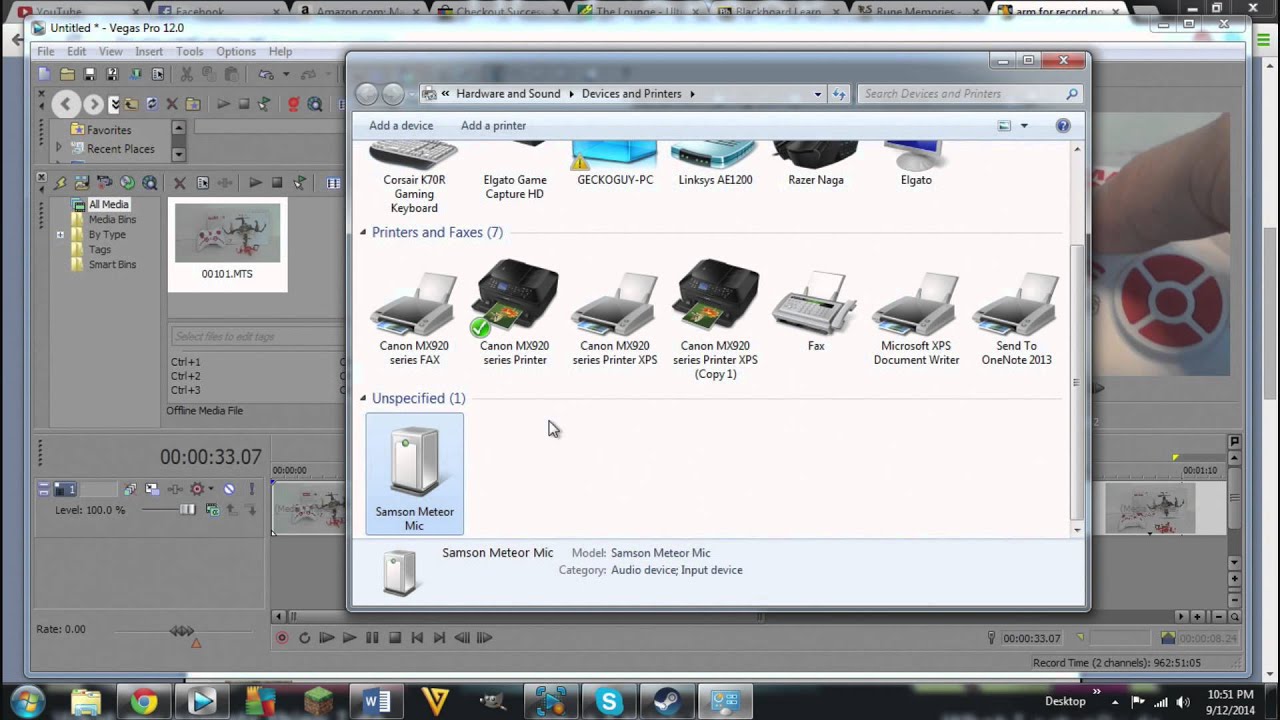The height and width of the screenshot is (720, 1280).
Task: Expand the By Type tree node
Action: (x=60, y=235)
